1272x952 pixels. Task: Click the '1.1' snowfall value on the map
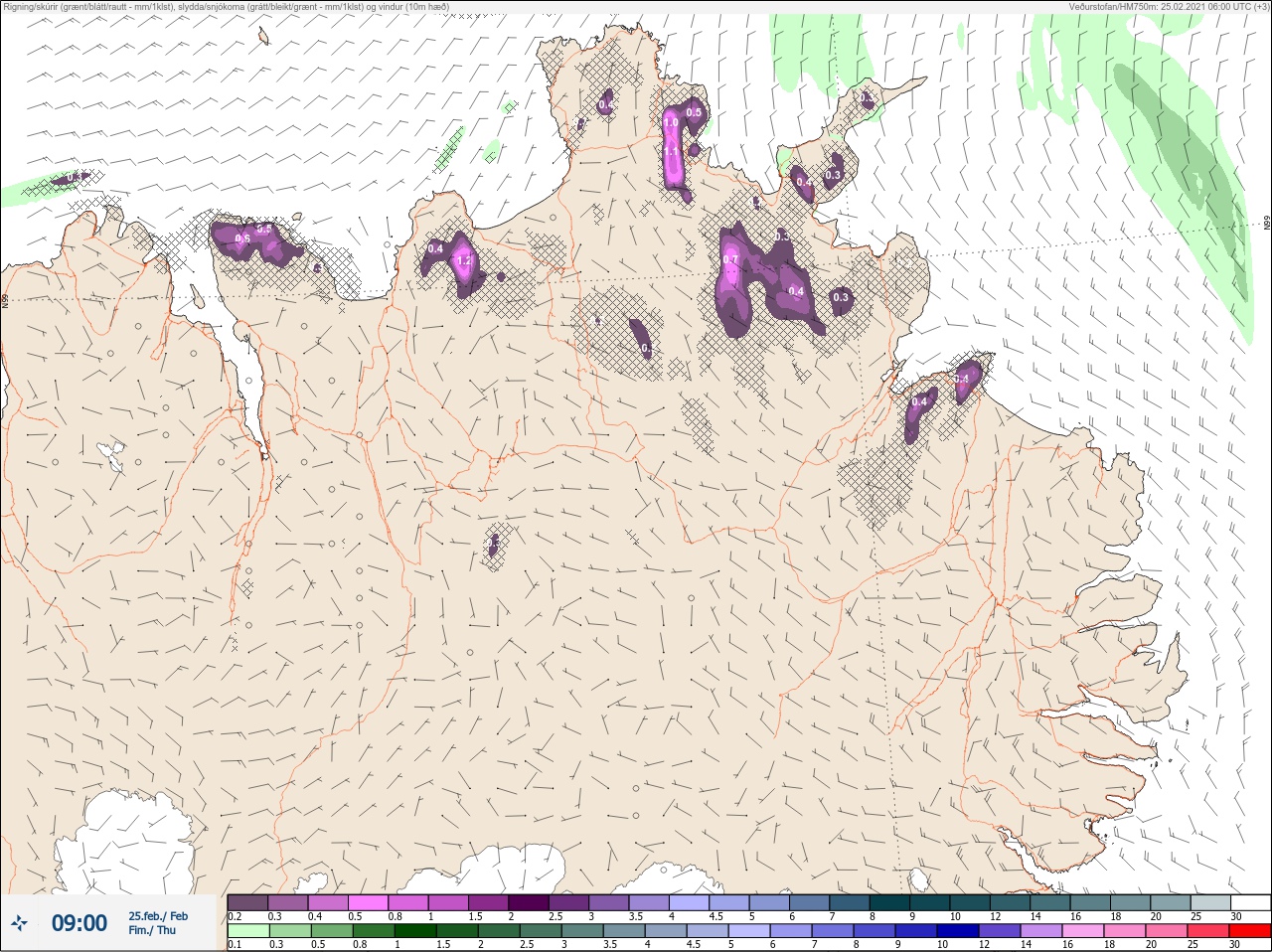(671, 152)
